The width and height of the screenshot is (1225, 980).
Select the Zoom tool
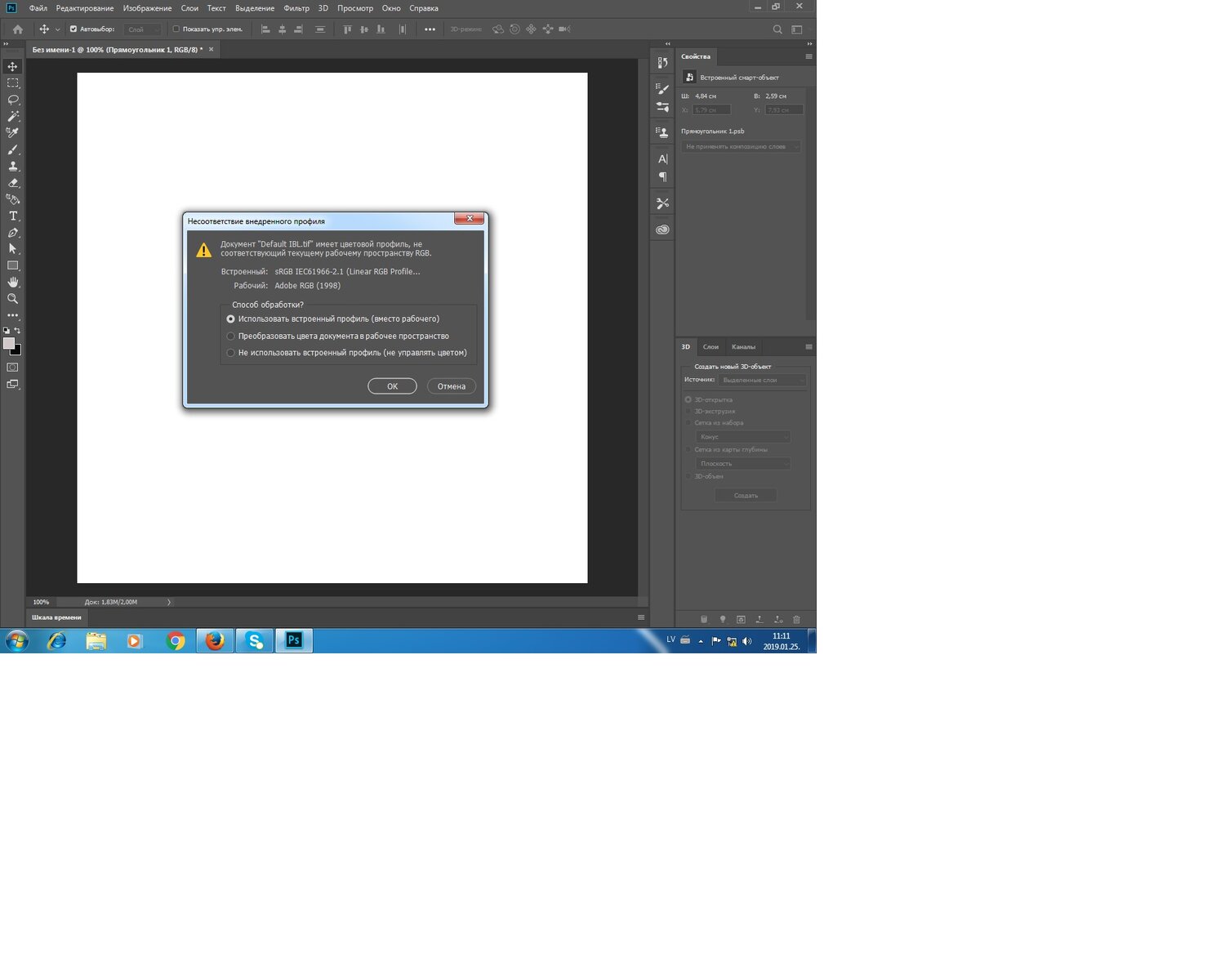click(12, 299)
